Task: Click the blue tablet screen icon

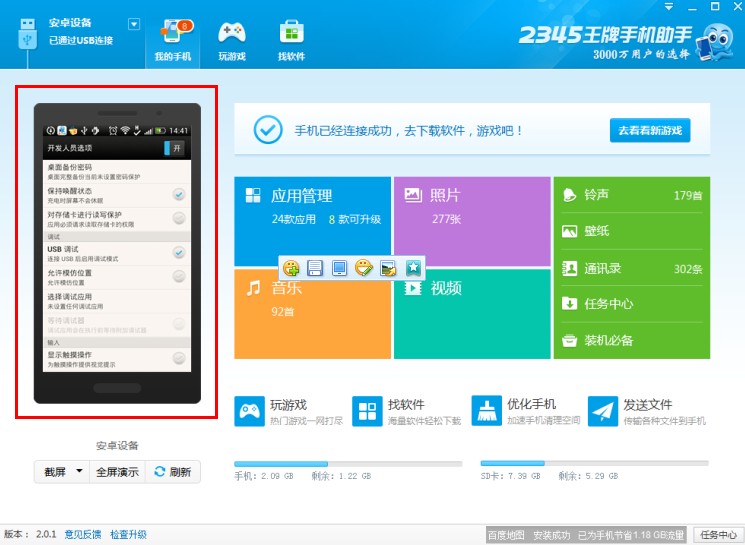Action: coord(339,268)
